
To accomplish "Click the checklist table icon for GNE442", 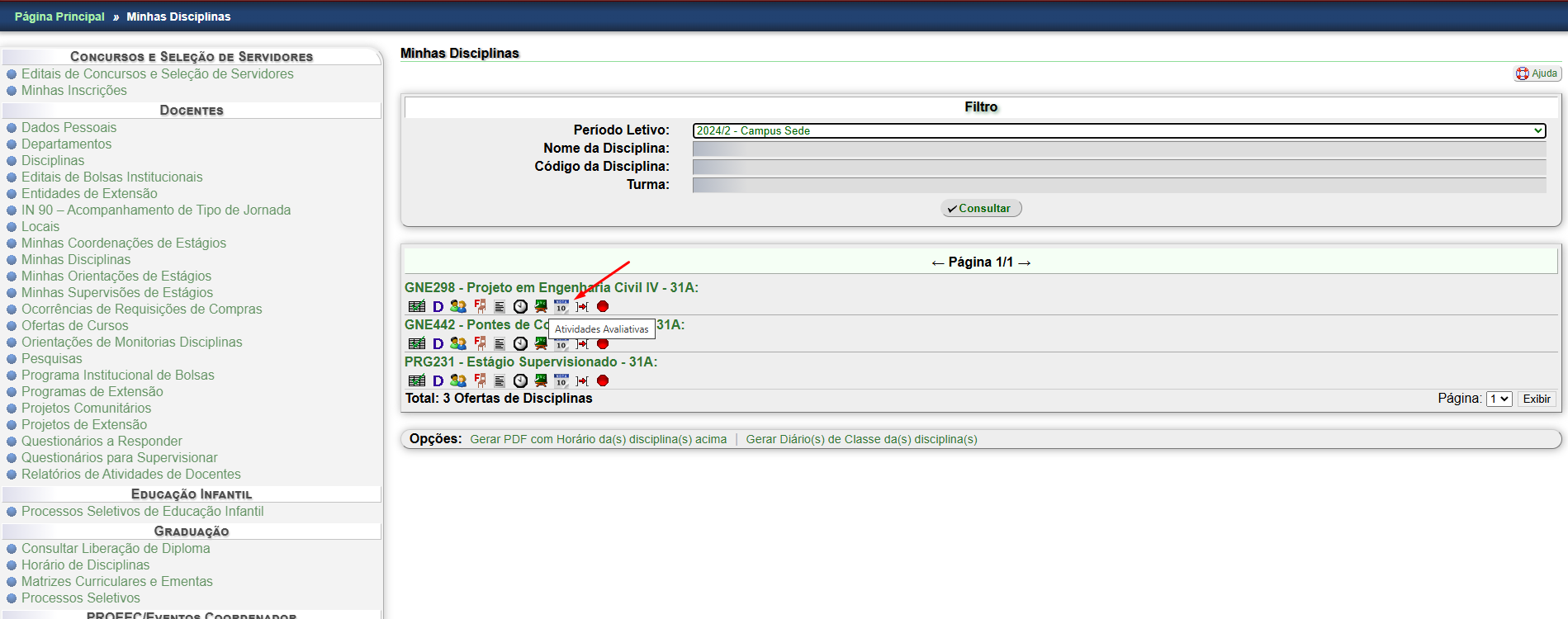I will tap(417, 343).
